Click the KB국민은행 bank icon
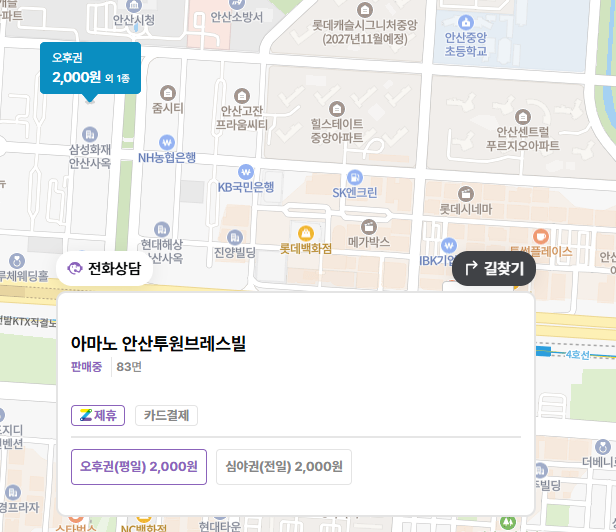The width and height of the screenshot is (616, 532). tap(246, 172)
